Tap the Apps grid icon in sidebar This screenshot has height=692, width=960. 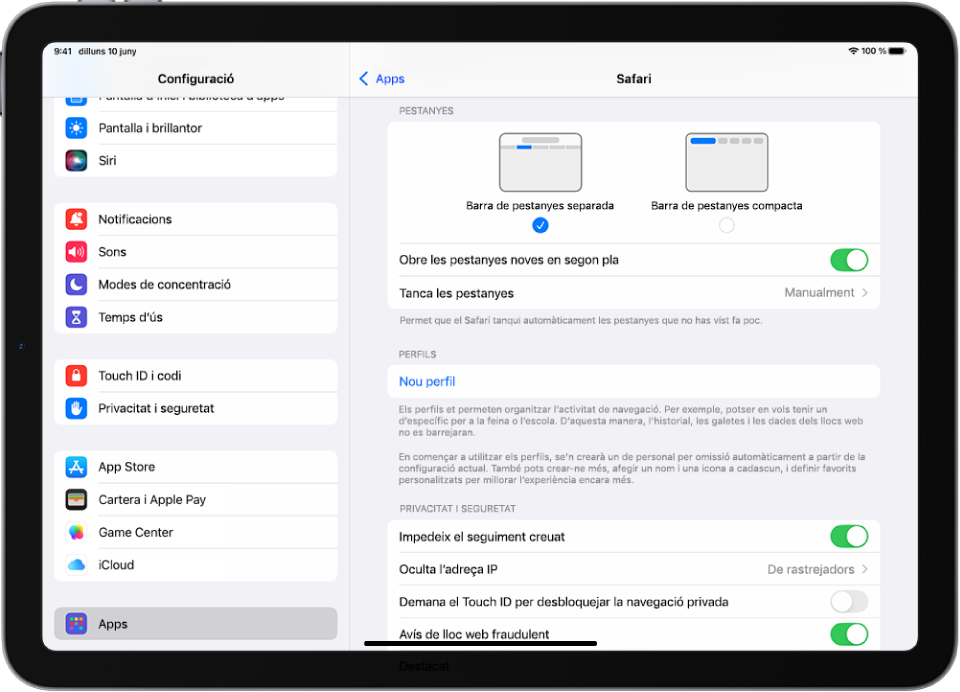(76, 624)
